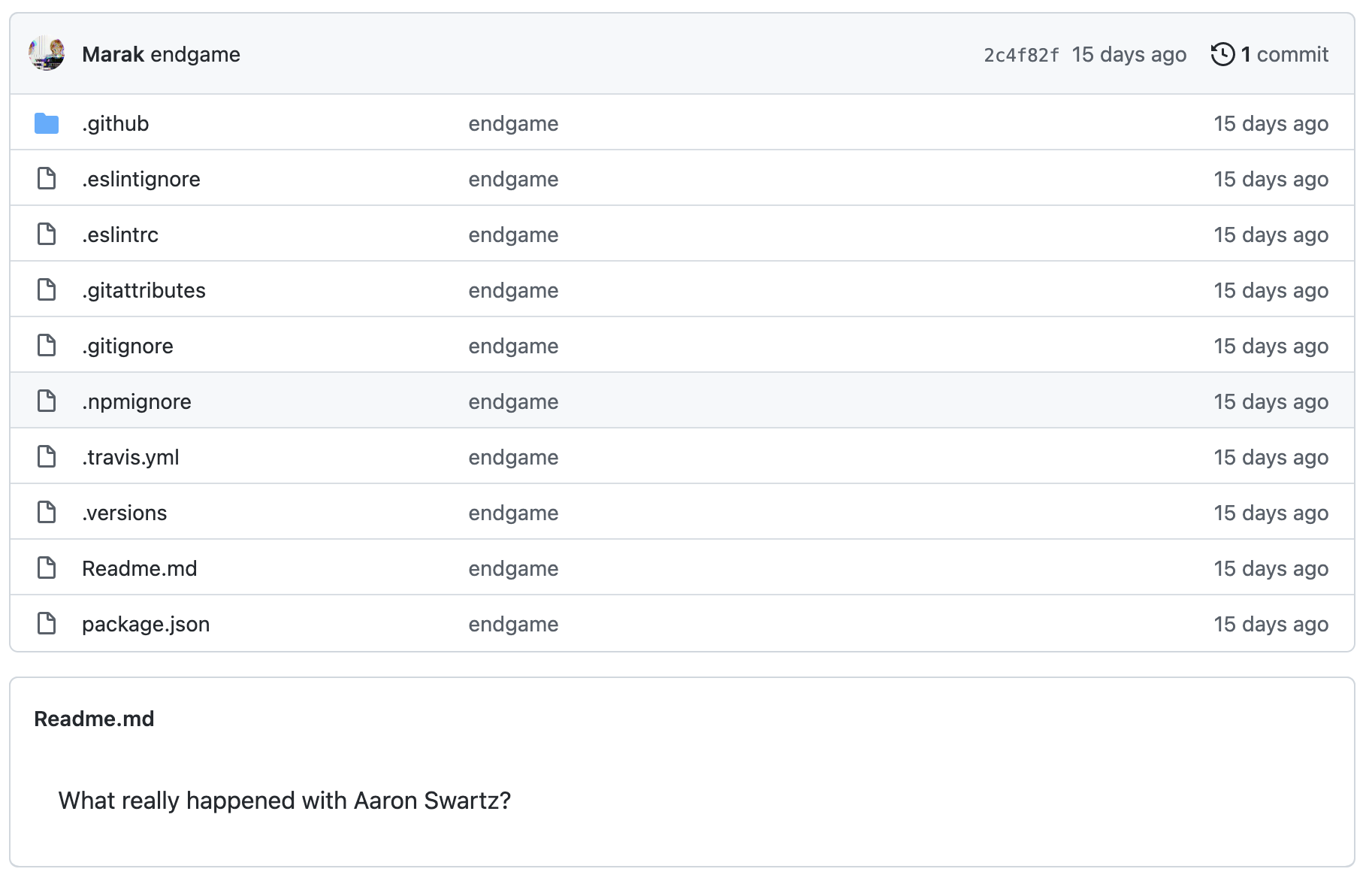This screenshot has width=1372, height=887.
Task: Open the endgame commit message beside .travis.yml
Action: tap(513, 457)
